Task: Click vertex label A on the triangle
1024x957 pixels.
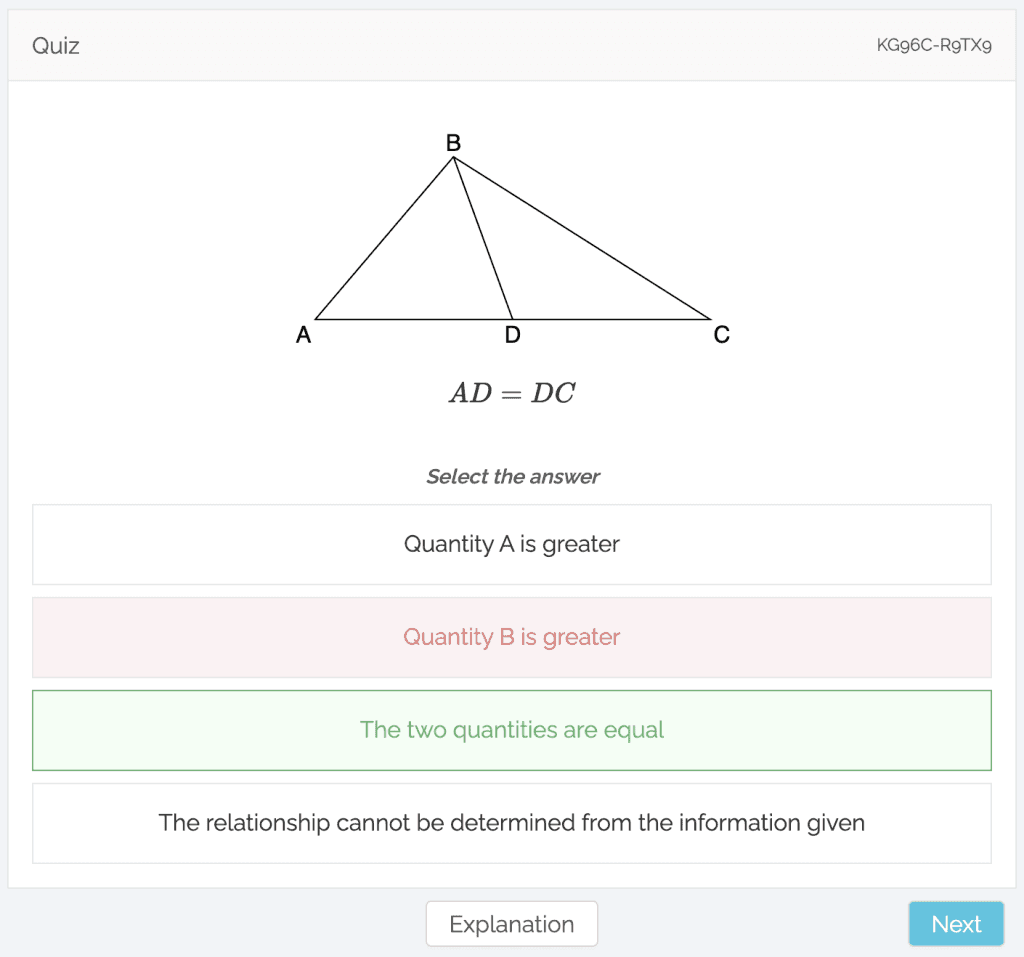Action: (303, 335)
